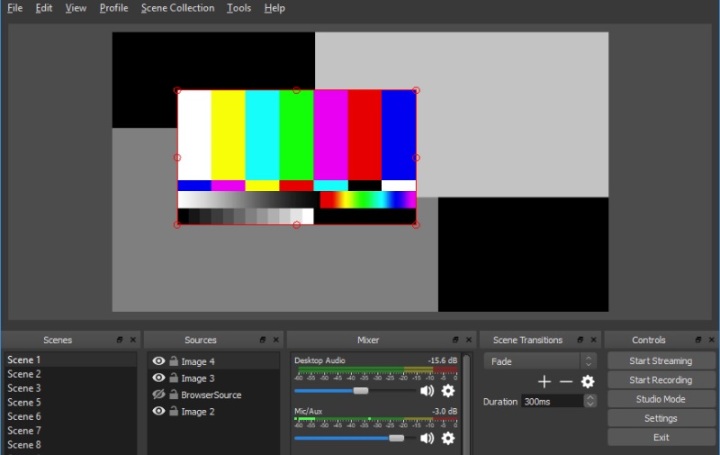Viewport: 720px width, 455px height.
Task: Click the Desktop Audio -15.6 dB level
Action: click(x=443, y=360)
